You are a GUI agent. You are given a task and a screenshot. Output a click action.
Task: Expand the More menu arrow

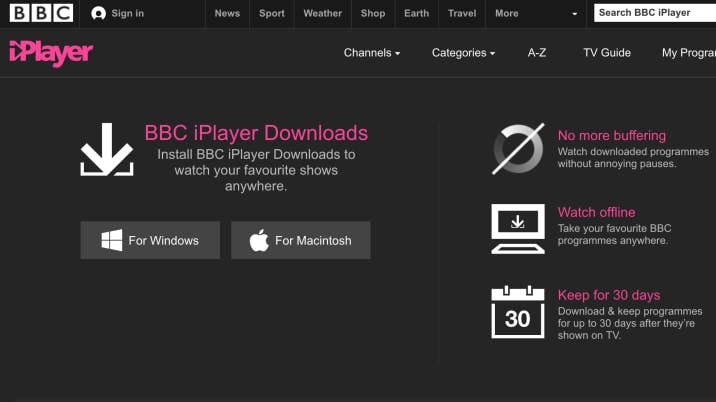(574, 14)
